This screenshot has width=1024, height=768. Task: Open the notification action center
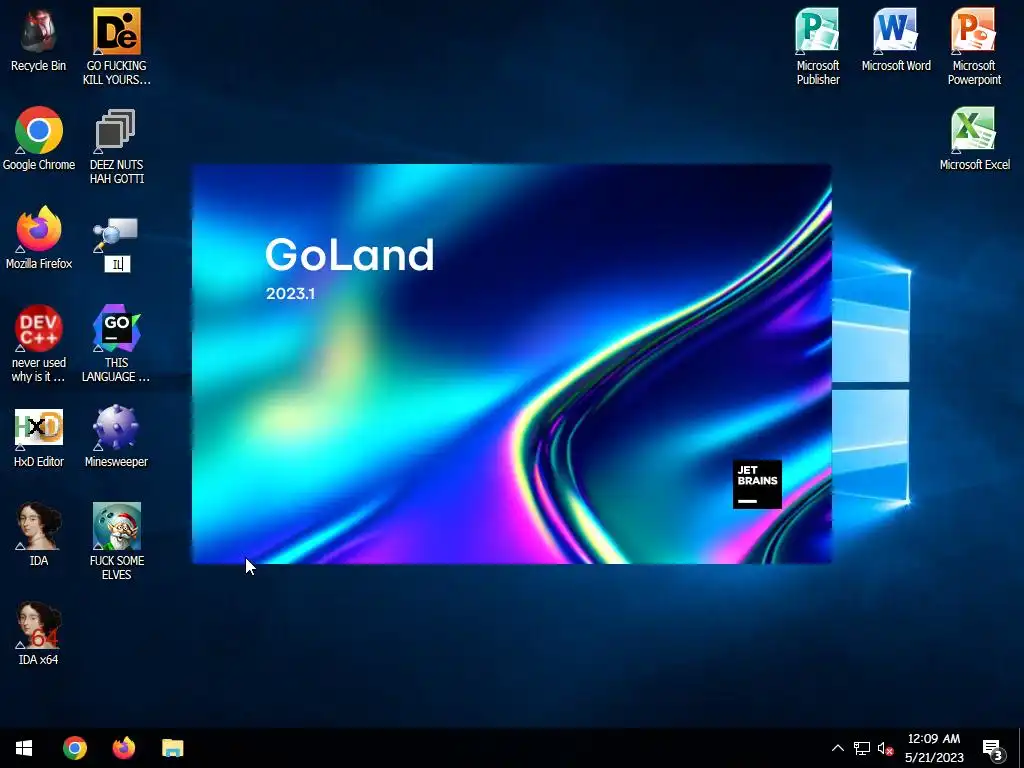click(x=992, y=749)
